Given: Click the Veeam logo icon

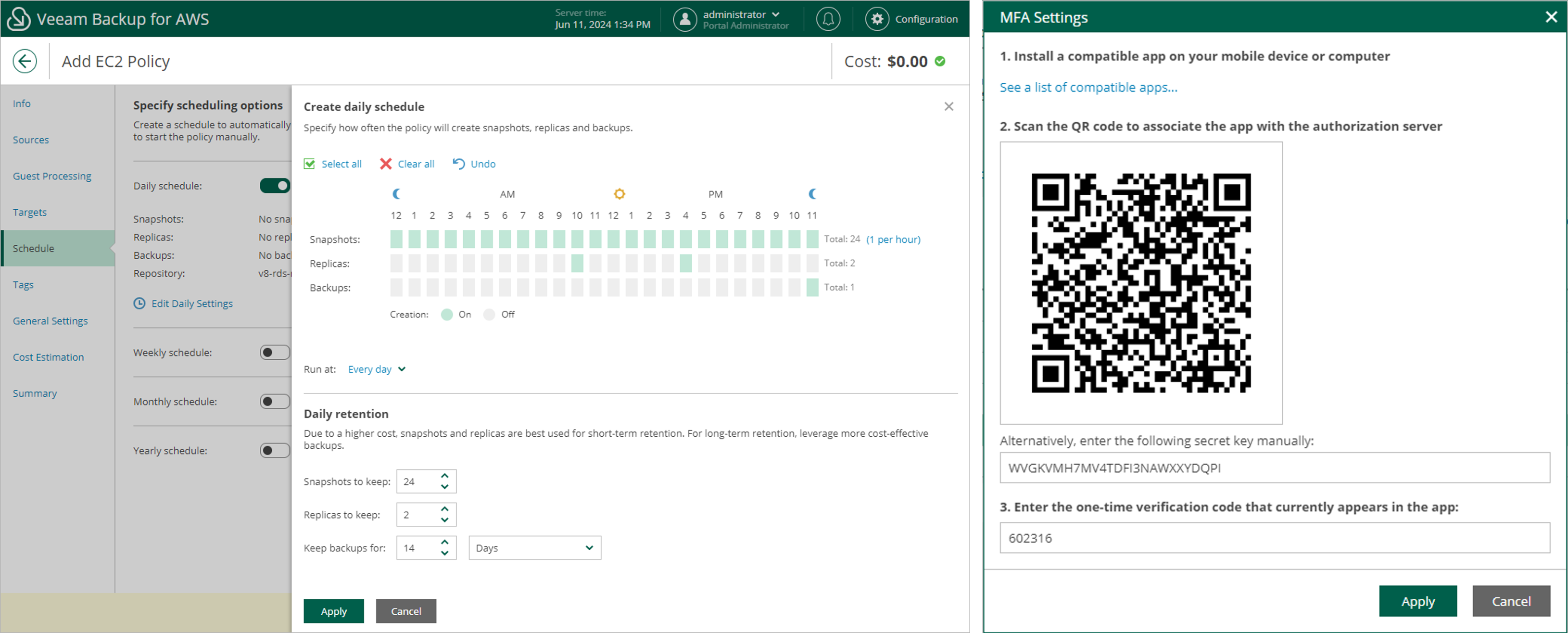Looking at the screenshot, I should point(18,18).
